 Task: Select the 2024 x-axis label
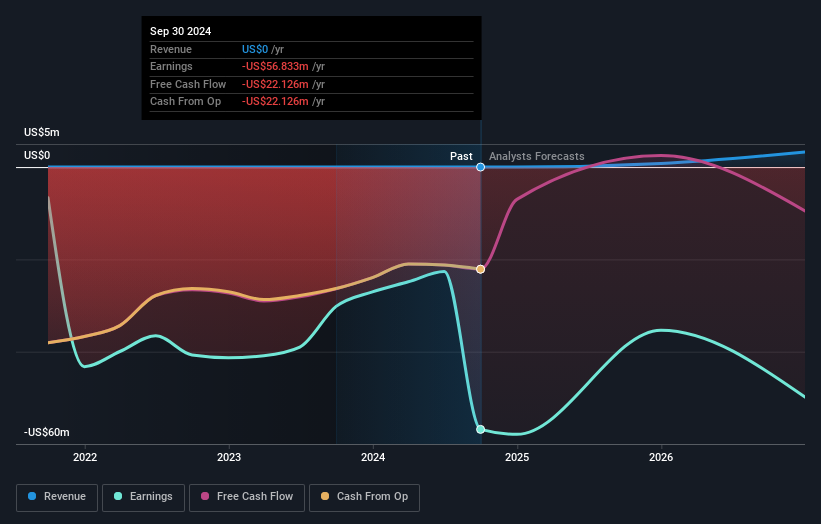click(x=373, y=457)
